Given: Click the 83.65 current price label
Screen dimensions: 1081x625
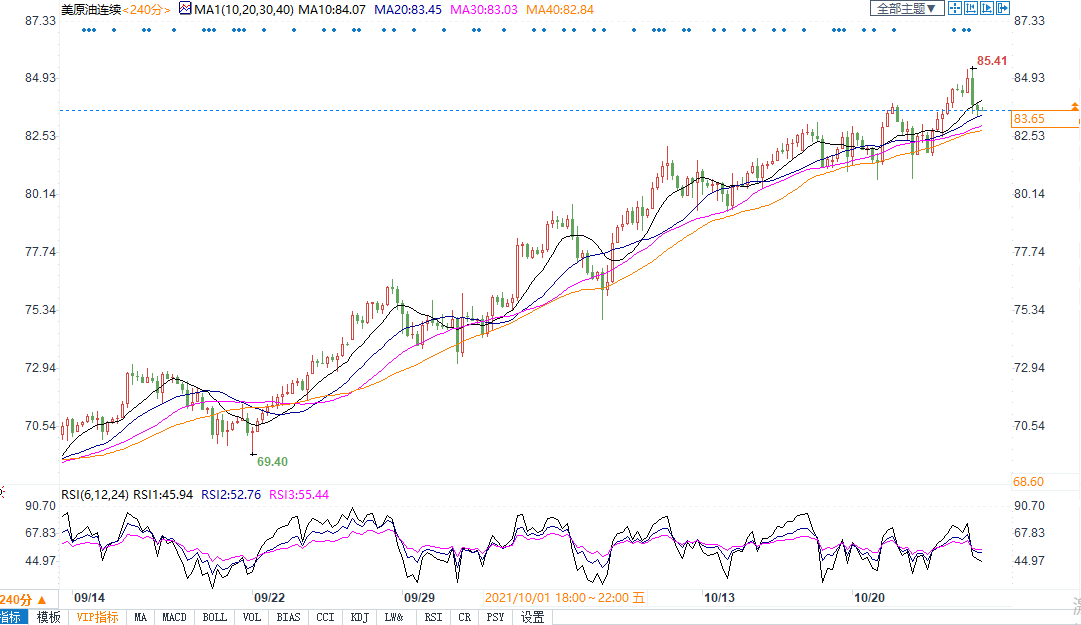Looking at the screenshot, I should (1030, 118).
